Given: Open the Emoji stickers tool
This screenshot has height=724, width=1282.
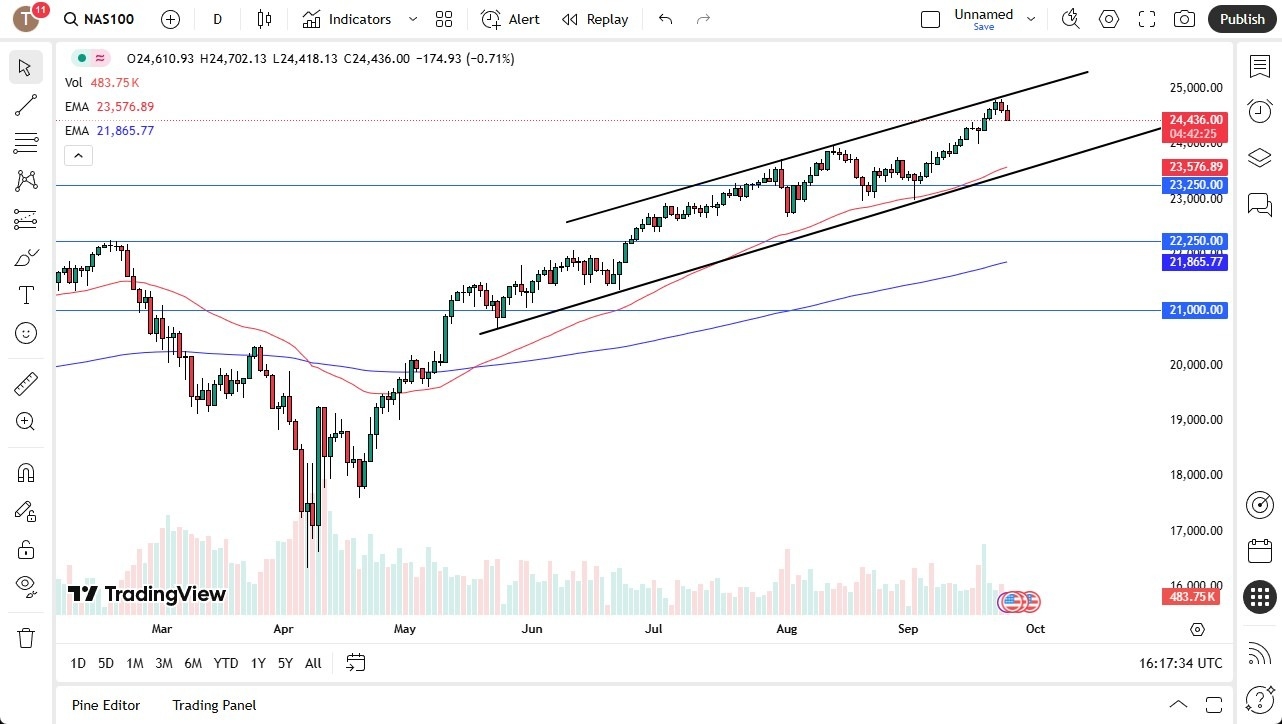Looking at the screenshot, I should click(x=25, y=333).
